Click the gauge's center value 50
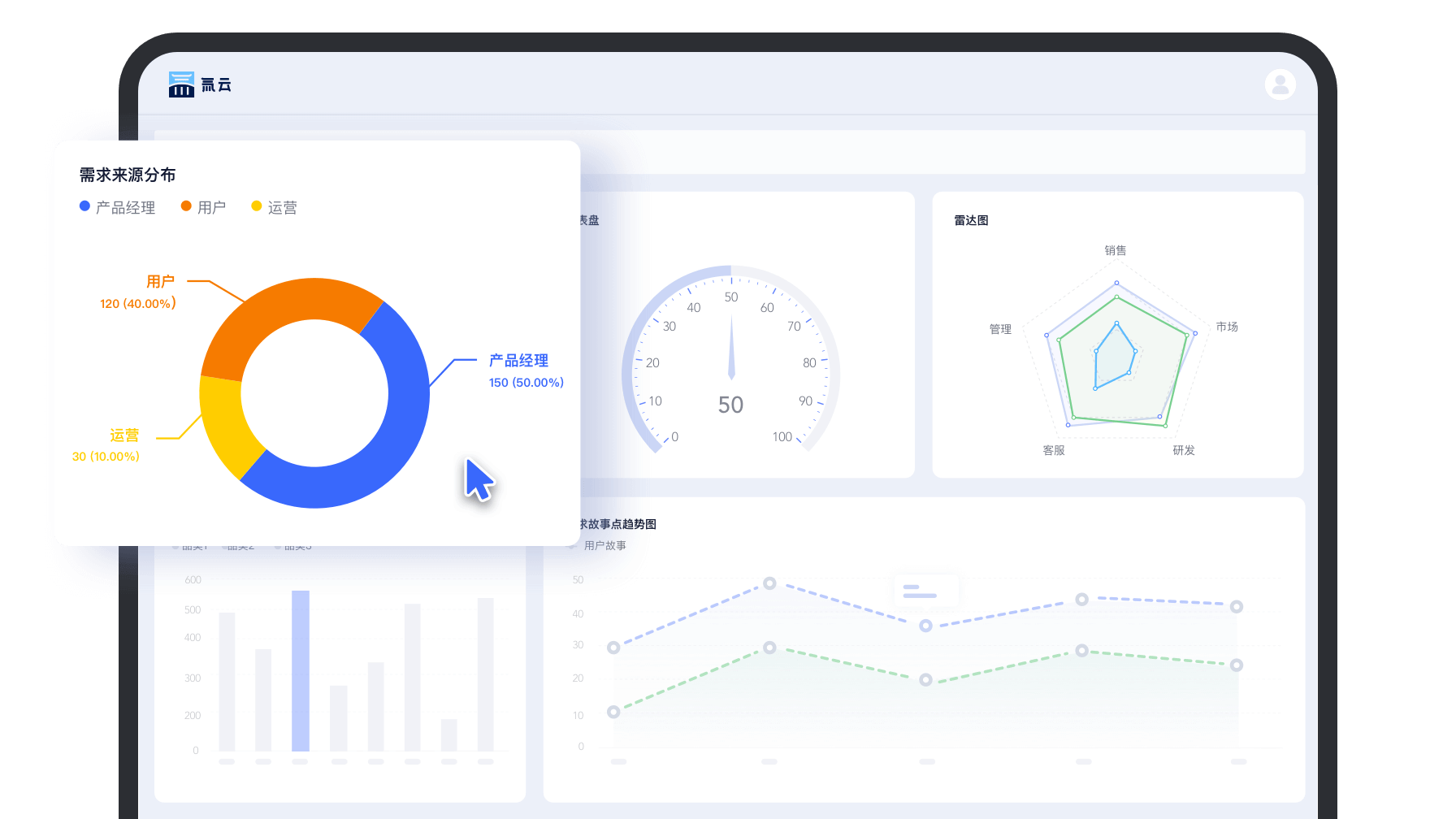The width and height of the screenshot is (1456, 819). click(x=730, y=405)
